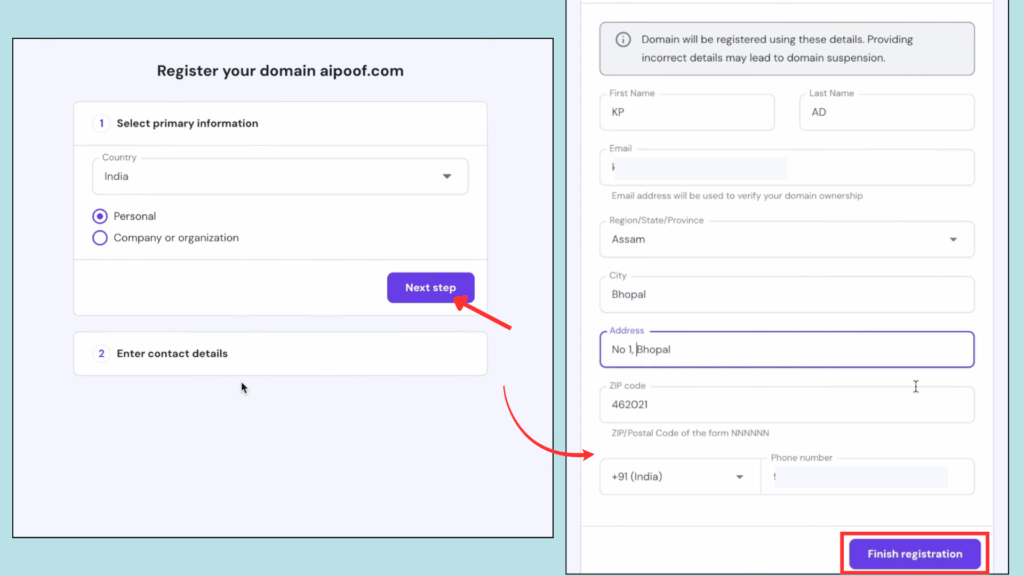Click the Phone number input field
The width and height of the screenshot is (1024, 576).
(x=866, y=476)
